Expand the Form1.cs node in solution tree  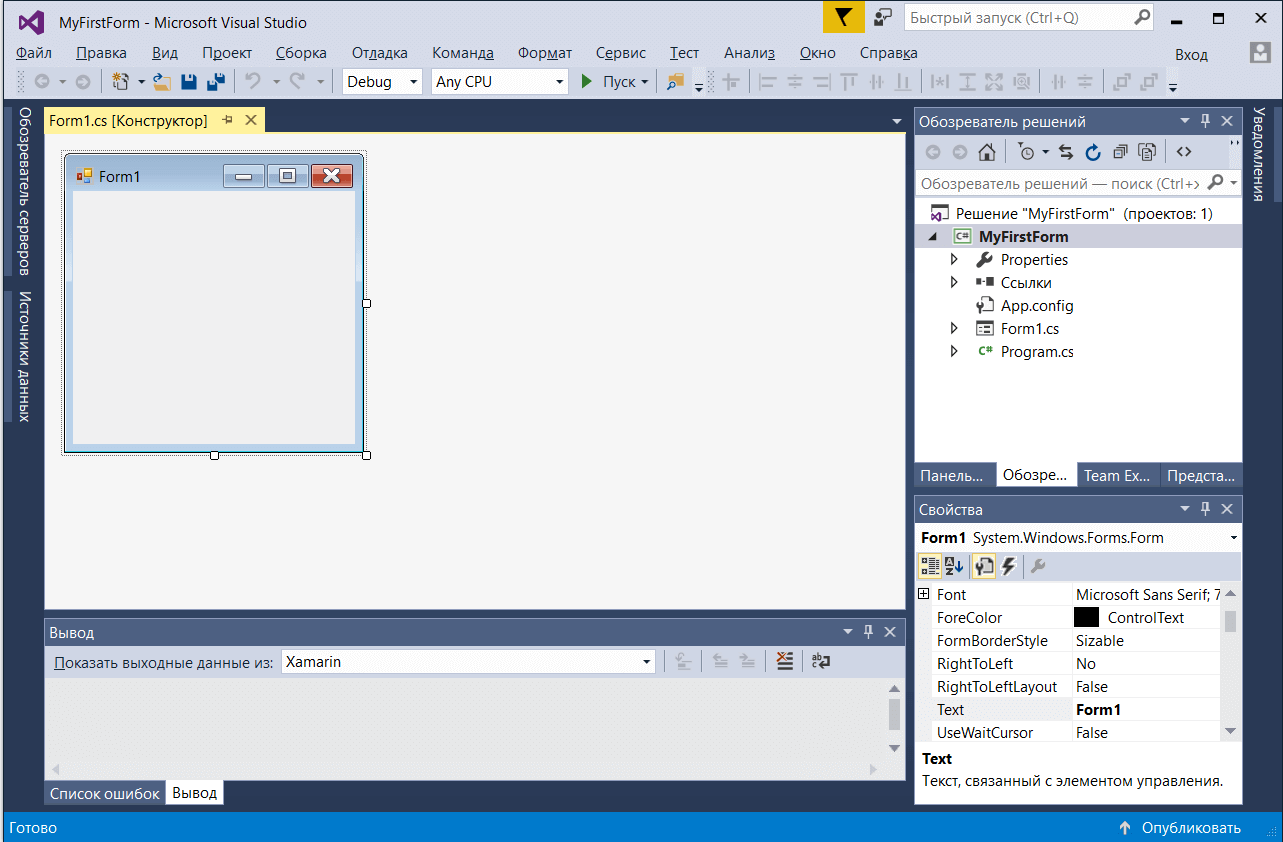click(x=954, y=329)
